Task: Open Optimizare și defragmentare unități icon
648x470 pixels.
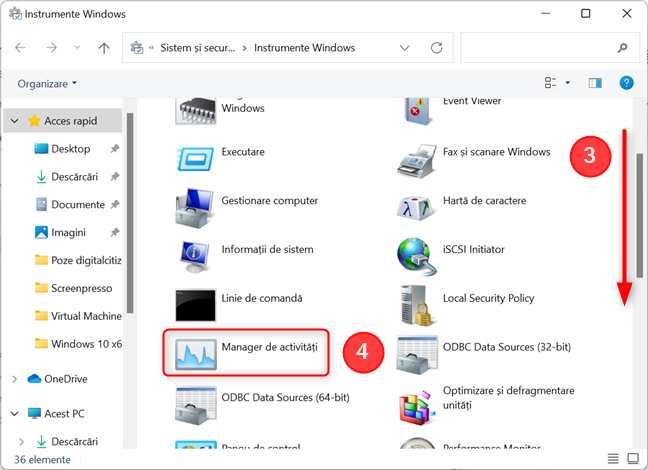Action: 417,407
